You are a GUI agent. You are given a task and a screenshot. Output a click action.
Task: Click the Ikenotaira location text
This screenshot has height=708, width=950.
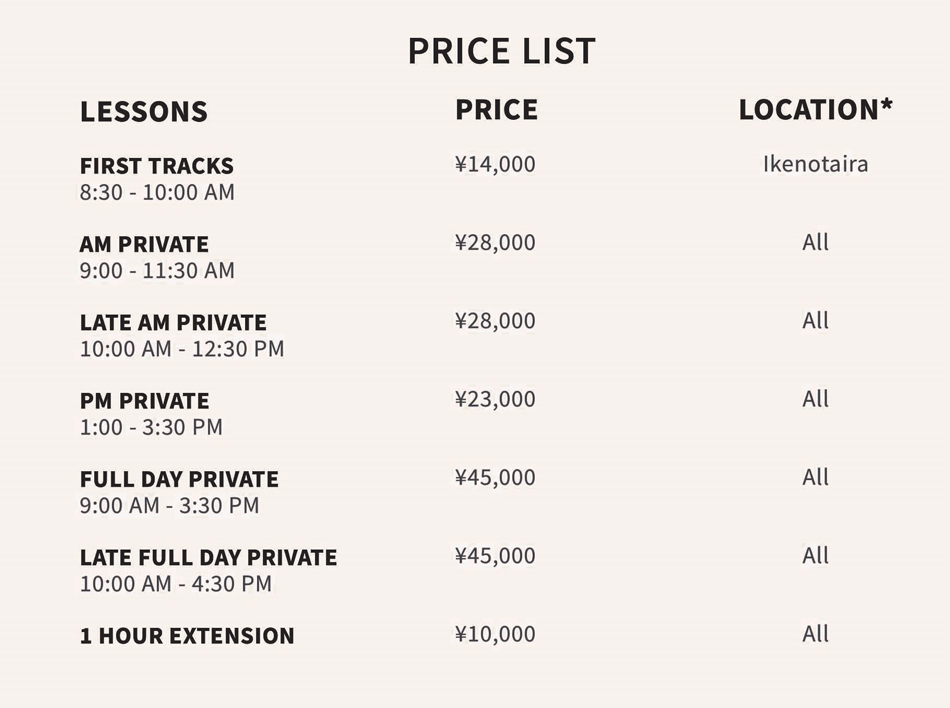pyautogui.click(x=815, y=164)
